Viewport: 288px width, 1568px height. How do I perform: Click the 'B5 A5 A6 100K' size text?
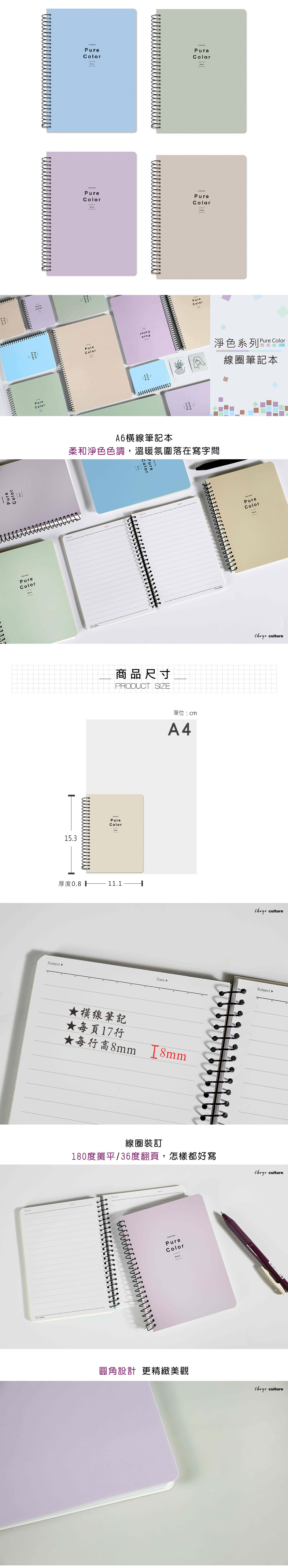272,345
